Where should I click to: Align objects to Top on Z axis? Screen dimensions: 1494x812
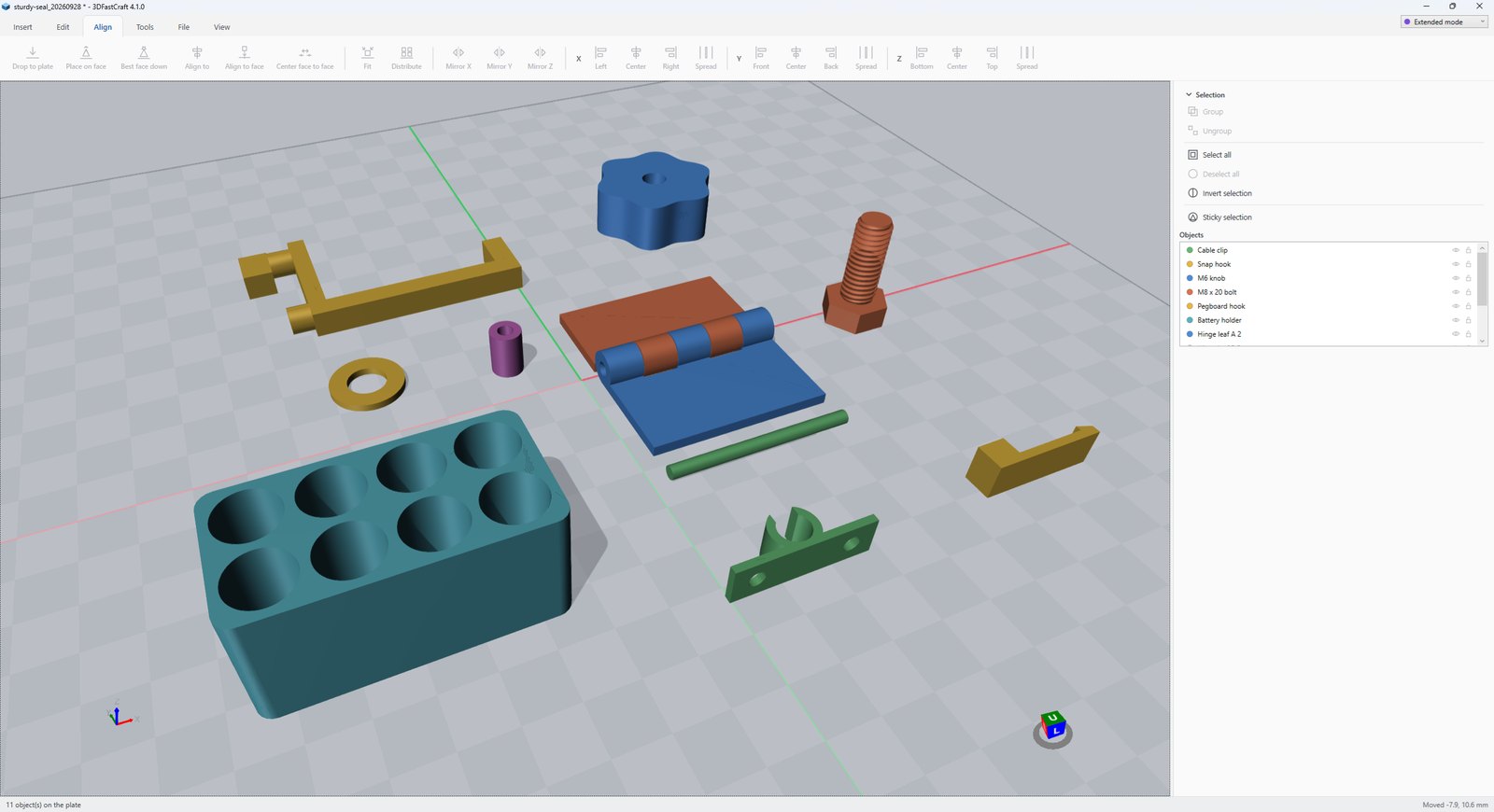click(992, 58)
